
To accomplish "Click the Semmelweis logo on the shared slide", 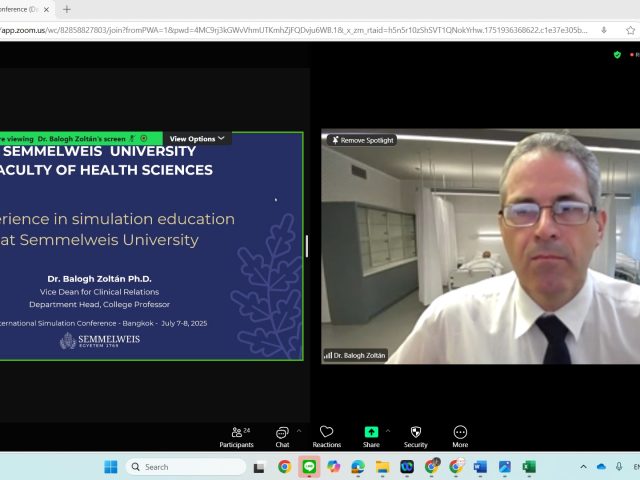I will (100, 341).
